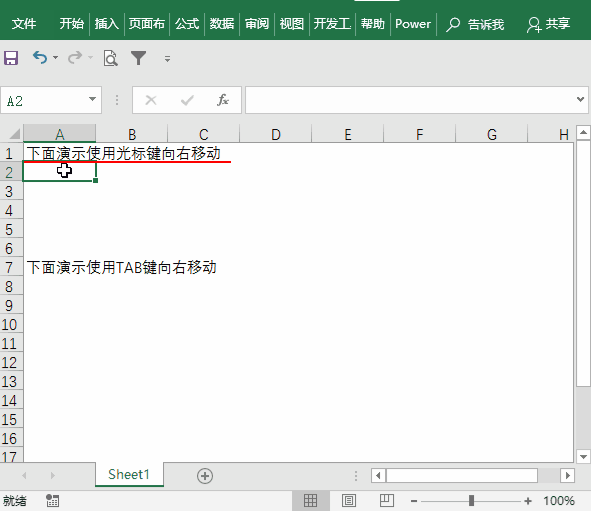Select column E header
The image size is (591, 511).
pos(348,134)
